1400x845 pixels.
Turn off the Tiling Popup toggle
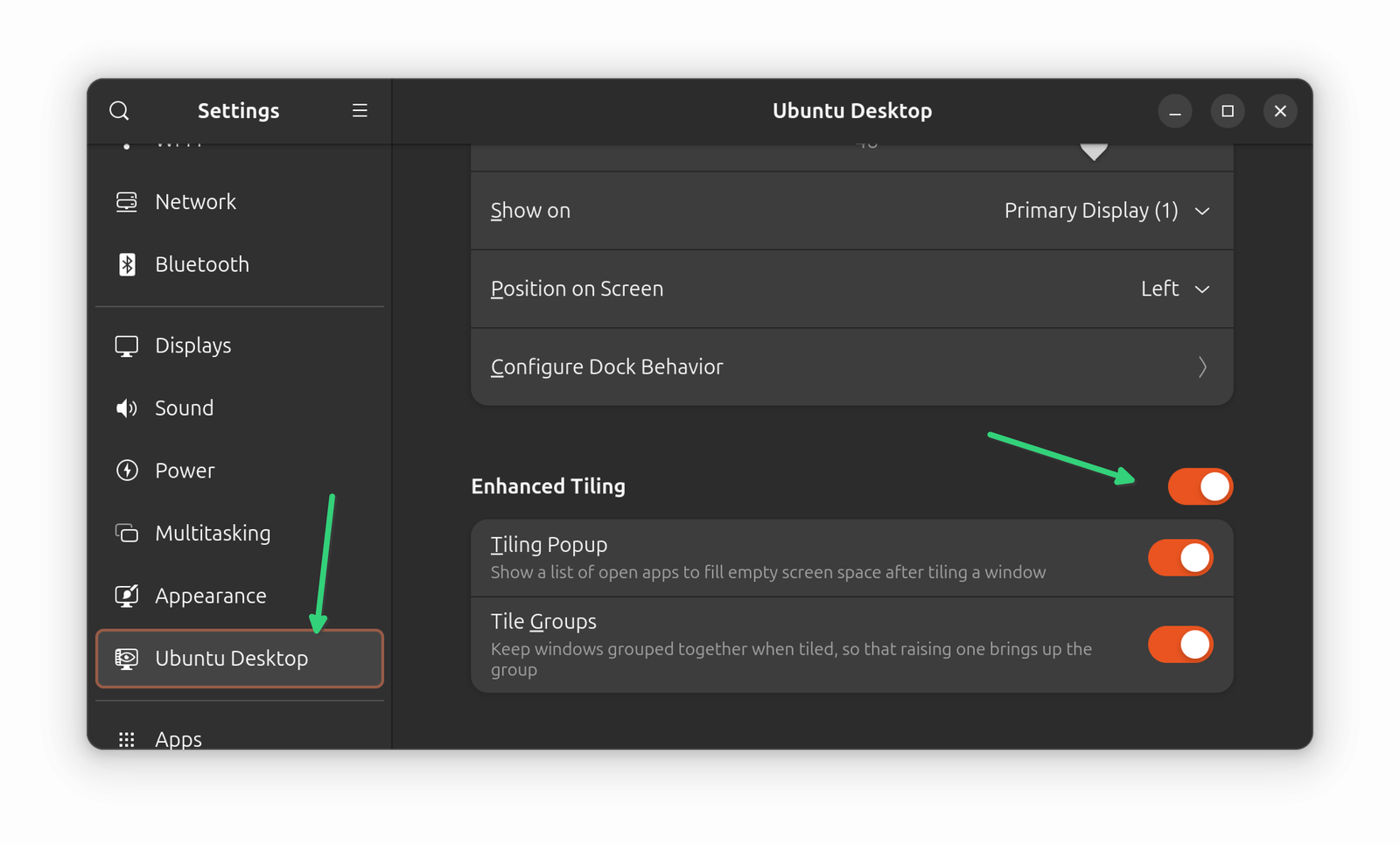click(1179, 558)
